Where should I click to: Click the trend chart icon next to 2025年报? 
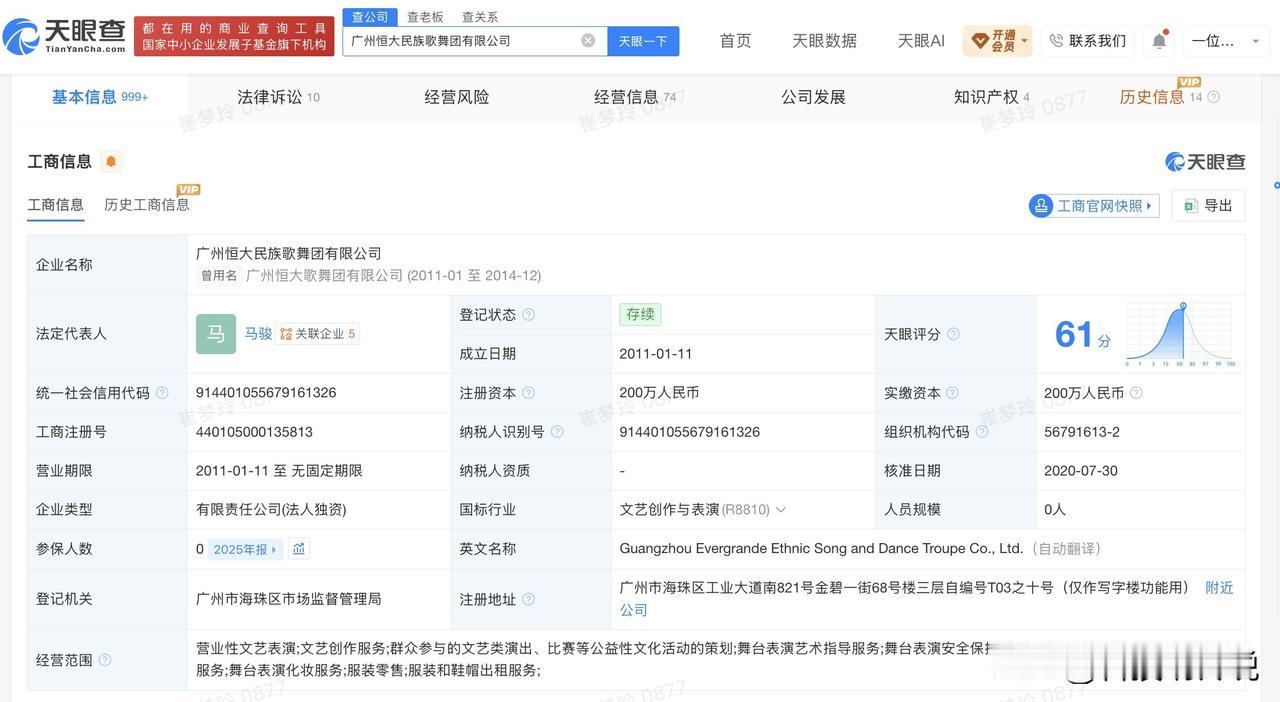(298, 549)
